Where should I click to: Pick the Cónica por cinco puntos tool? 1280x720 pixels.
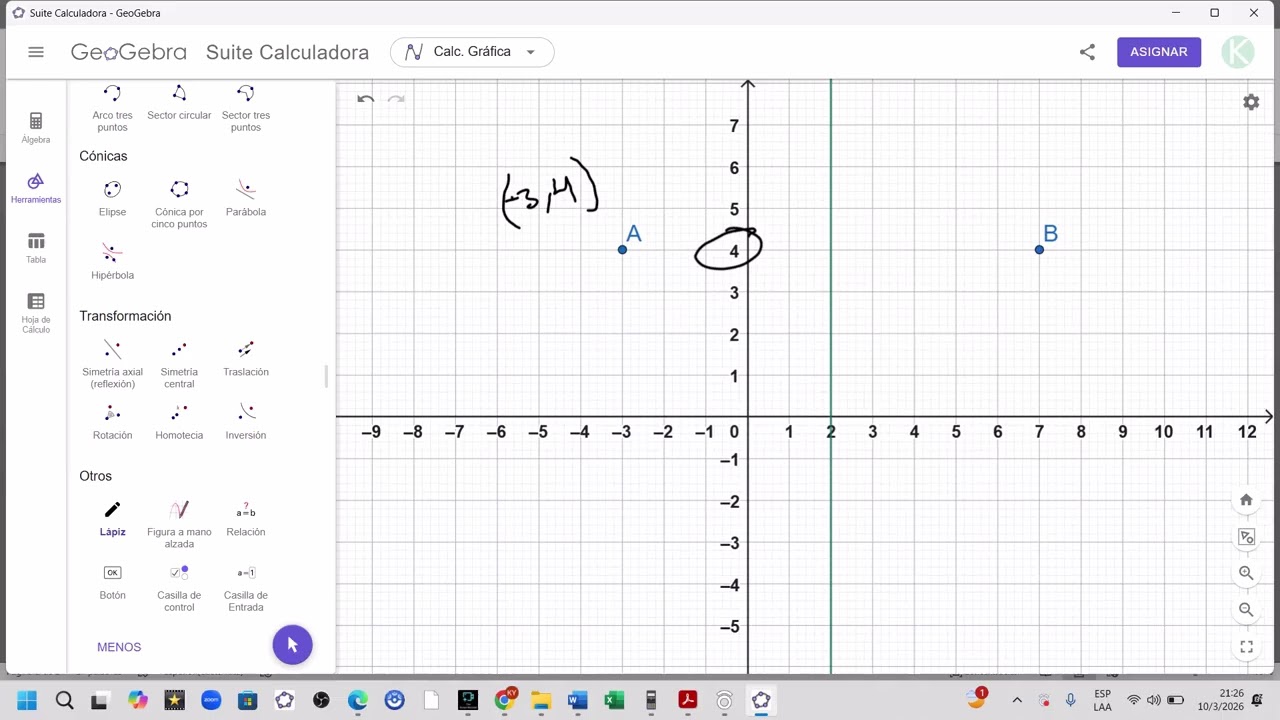(179, 204)
